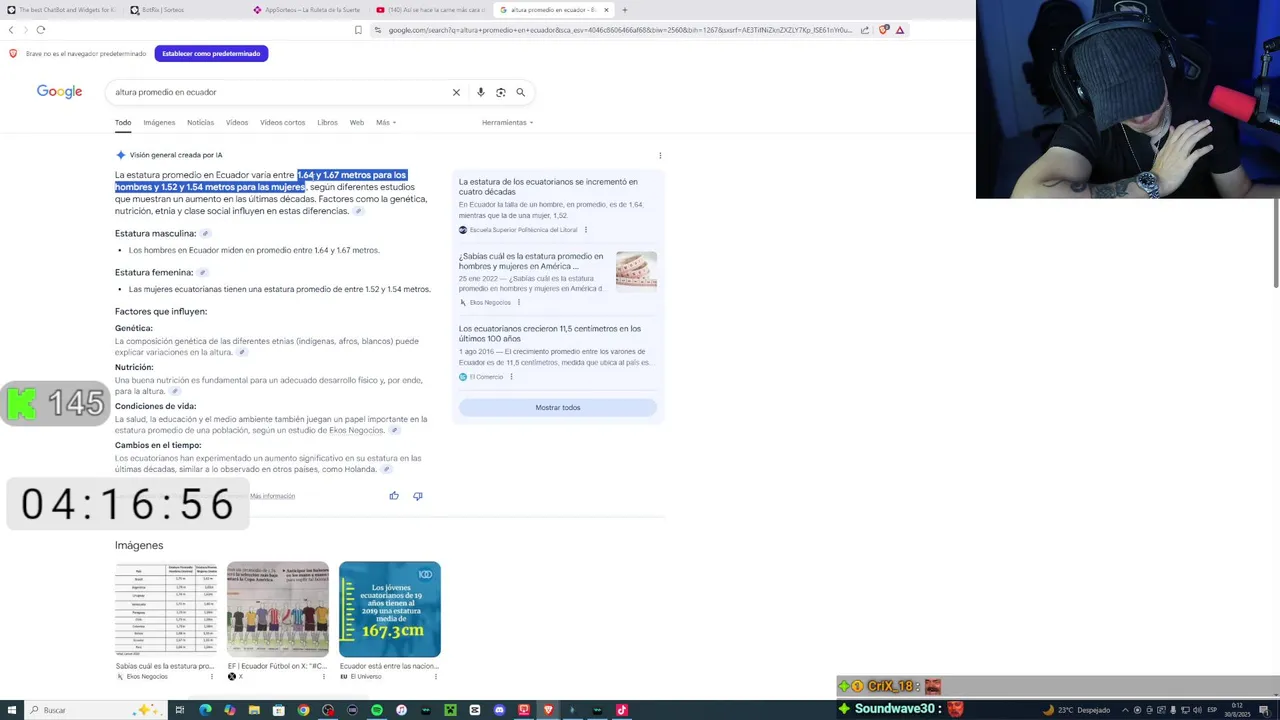Select the Noticias search tab
This screenshot has height=720, width=1280.
pyautogui.click(x=200, y=122)
